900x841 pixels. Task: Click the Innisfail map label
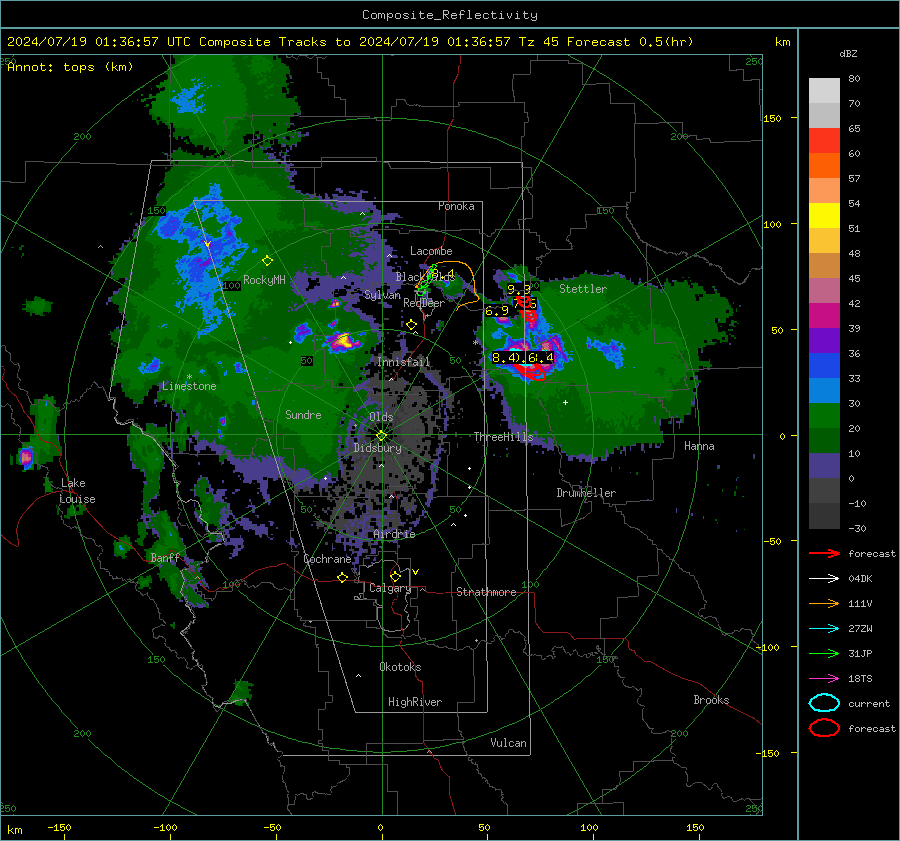pyautogui.click(x=404, y=362)
